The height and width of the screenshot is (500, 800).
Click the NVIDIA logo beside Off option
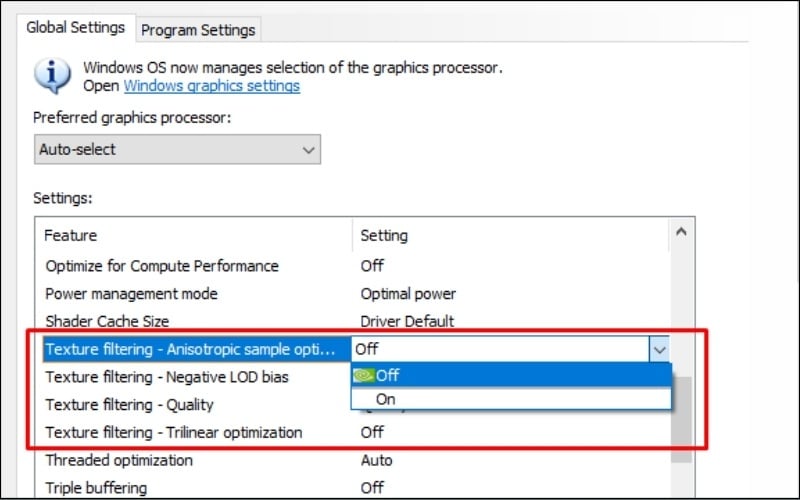pyautogui.click(x=364, y=375)
